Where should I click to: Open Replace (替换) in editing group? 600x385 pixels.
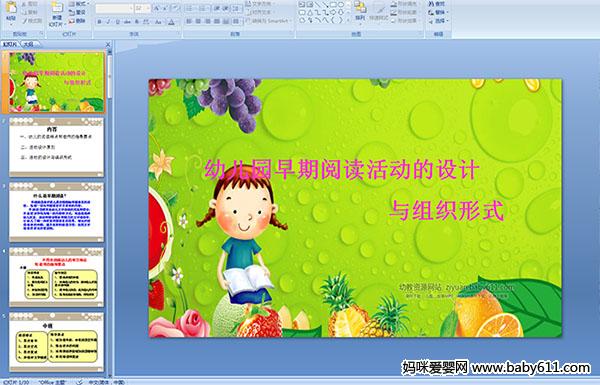[439, 12]
